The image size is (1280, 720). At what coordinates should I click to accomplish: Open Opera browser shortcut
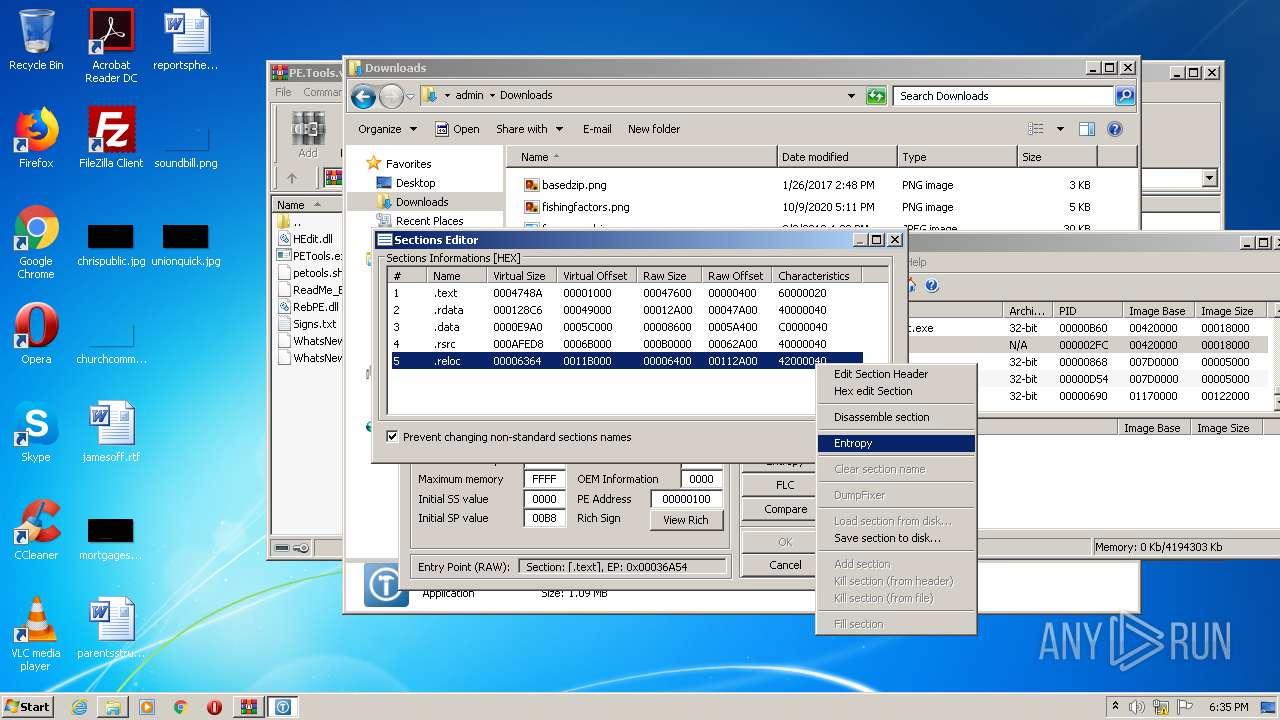click(x=36, y=334)
